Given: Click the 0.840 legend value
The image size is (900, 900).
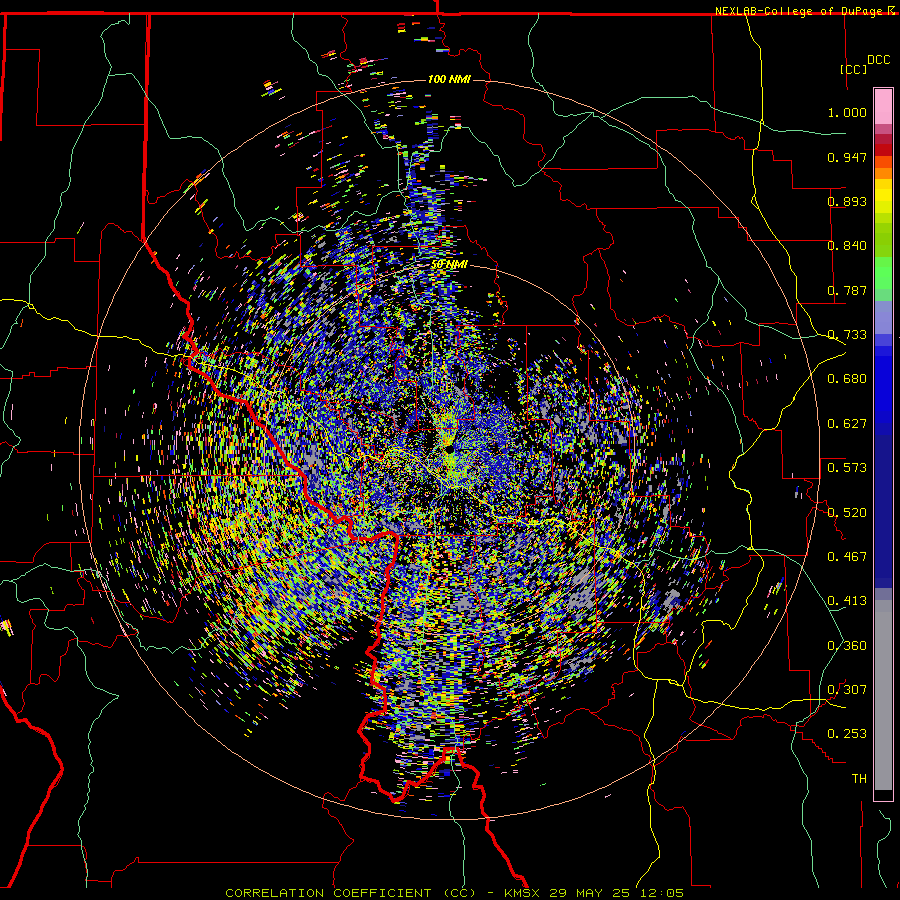Looking at the screenshot, I should coord(847,246).
